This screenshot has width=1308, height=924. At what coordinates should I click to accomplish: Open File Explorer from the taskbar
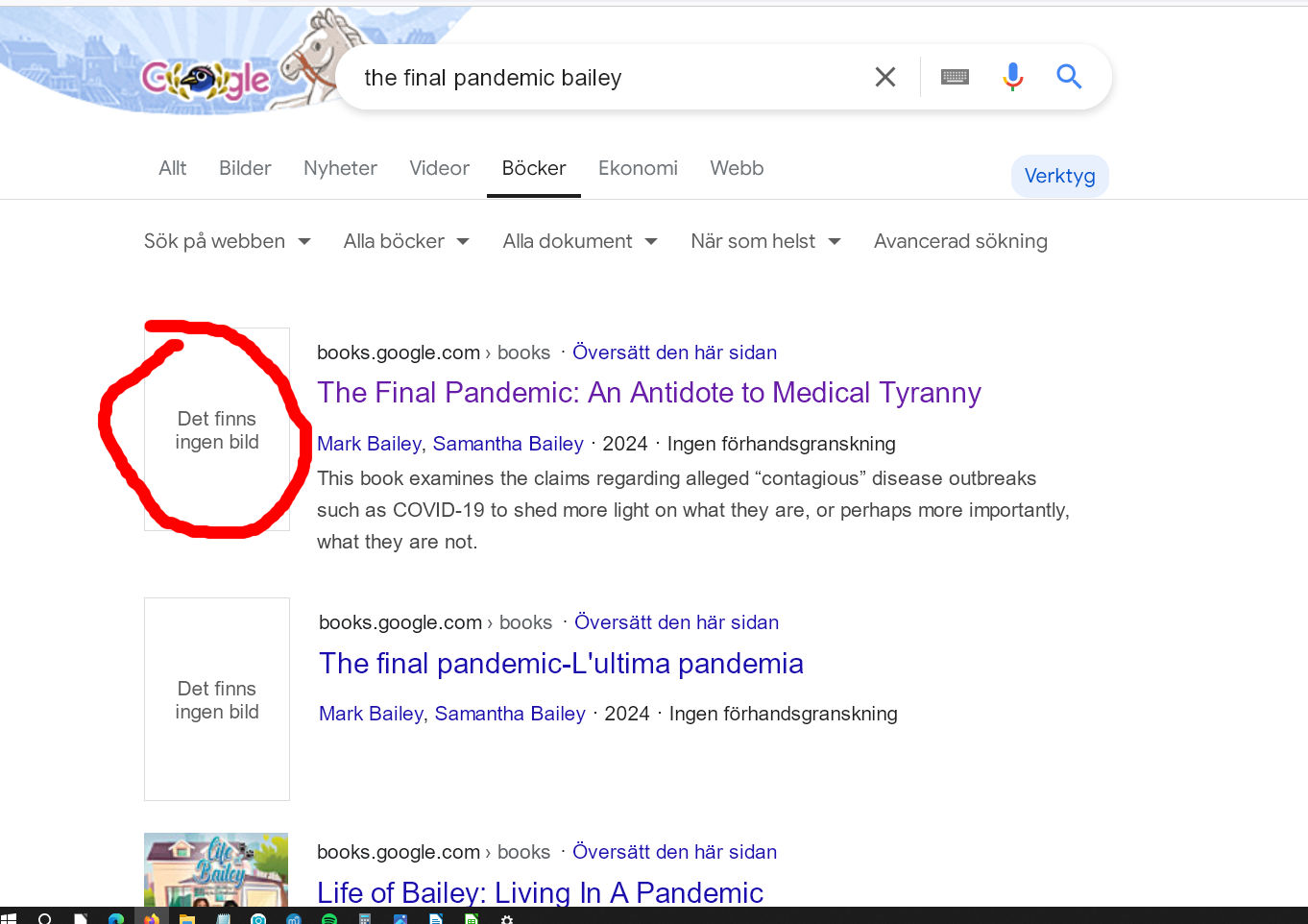187,918
